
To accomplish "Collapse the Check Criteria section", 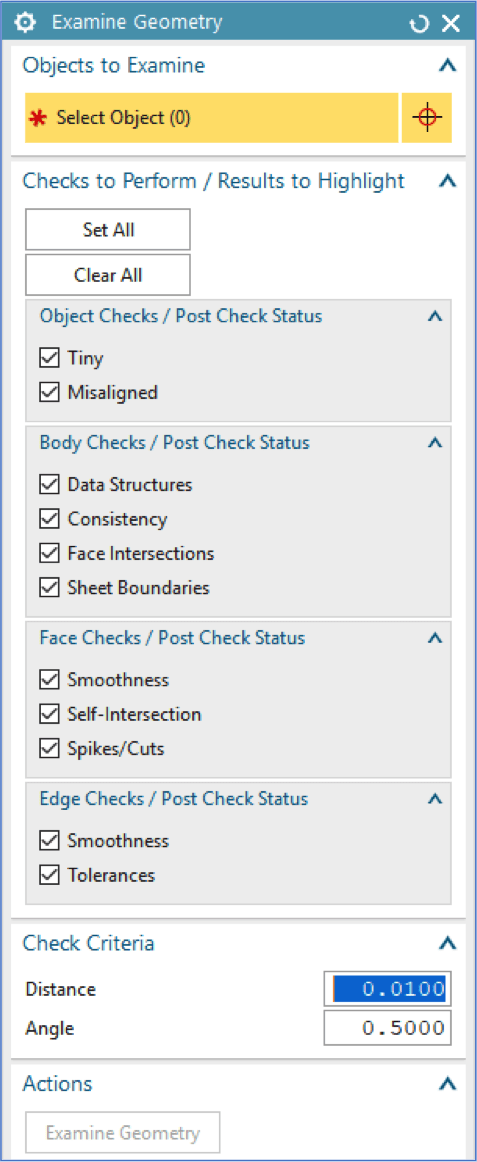I will click(x=447, y=943).
